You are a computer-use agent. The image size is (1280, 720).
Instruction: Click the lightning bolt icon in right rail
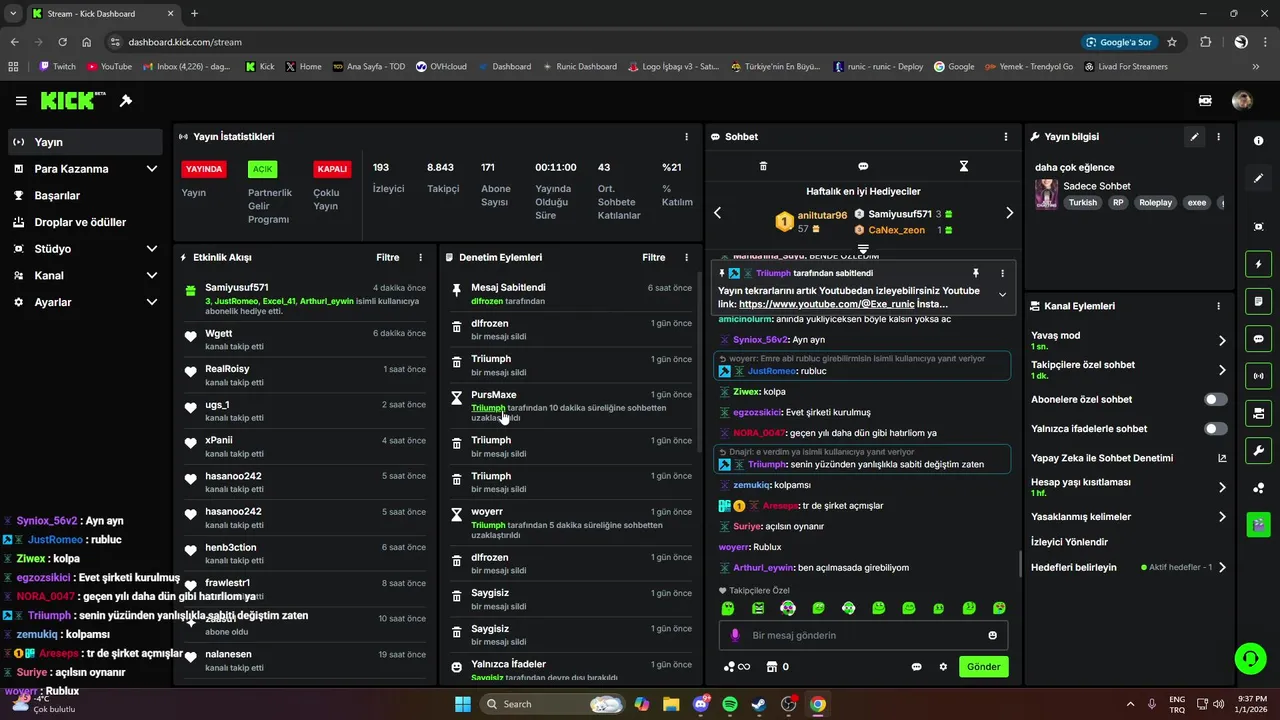pos(1259,264)
